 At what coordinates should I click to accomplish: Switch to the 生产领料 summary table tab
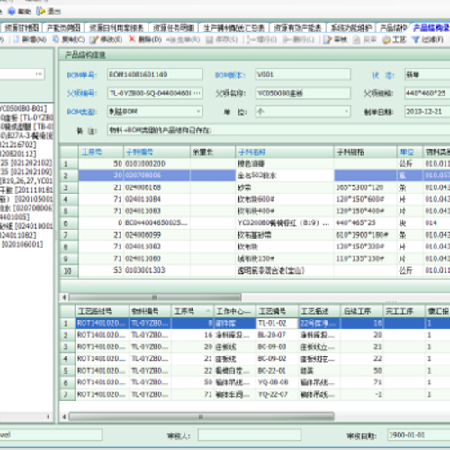click(234, 28)
